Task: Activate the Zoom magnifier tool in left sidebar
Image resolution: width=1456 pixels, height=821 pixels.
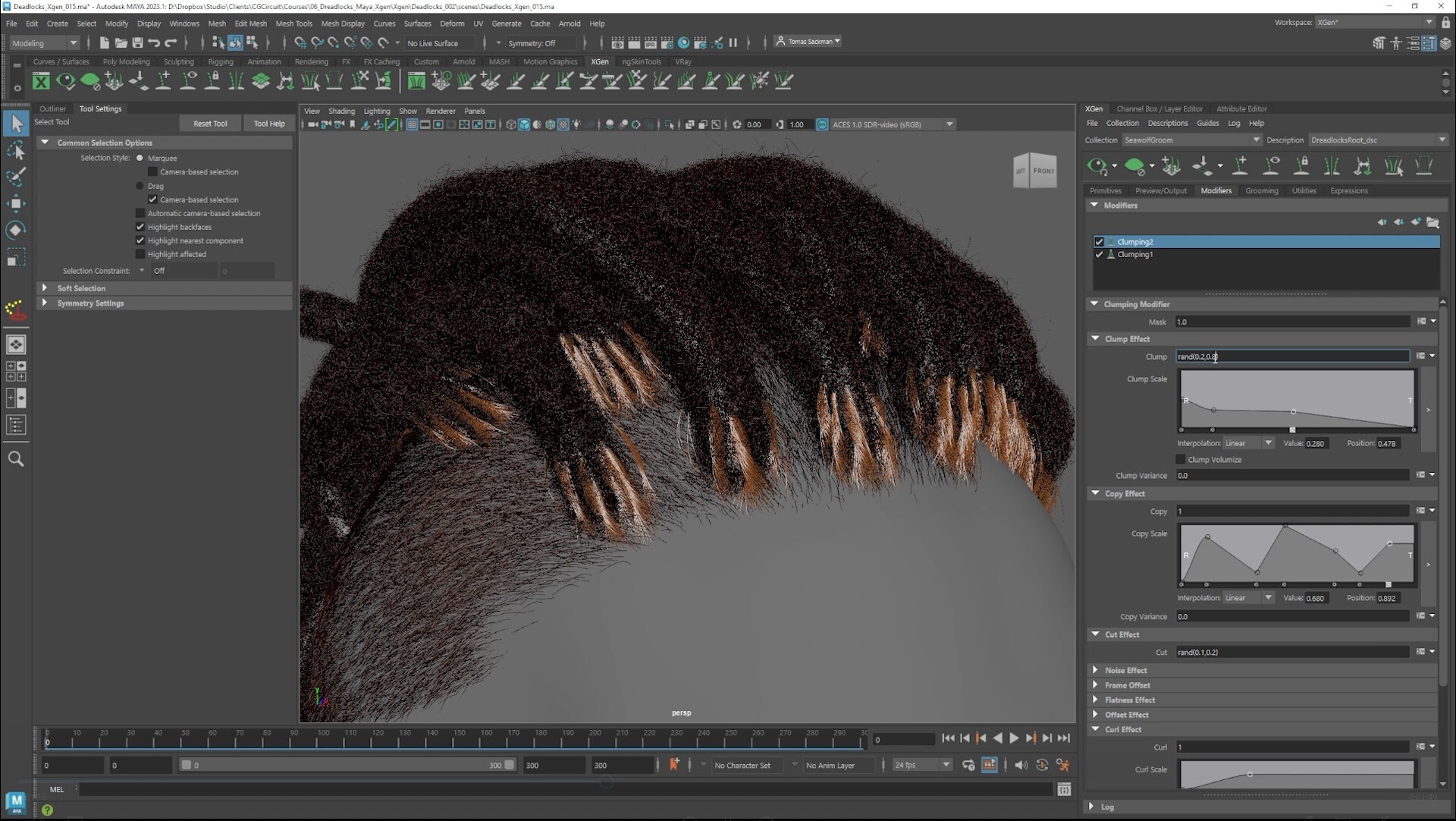Action: [x=17, y=458]
